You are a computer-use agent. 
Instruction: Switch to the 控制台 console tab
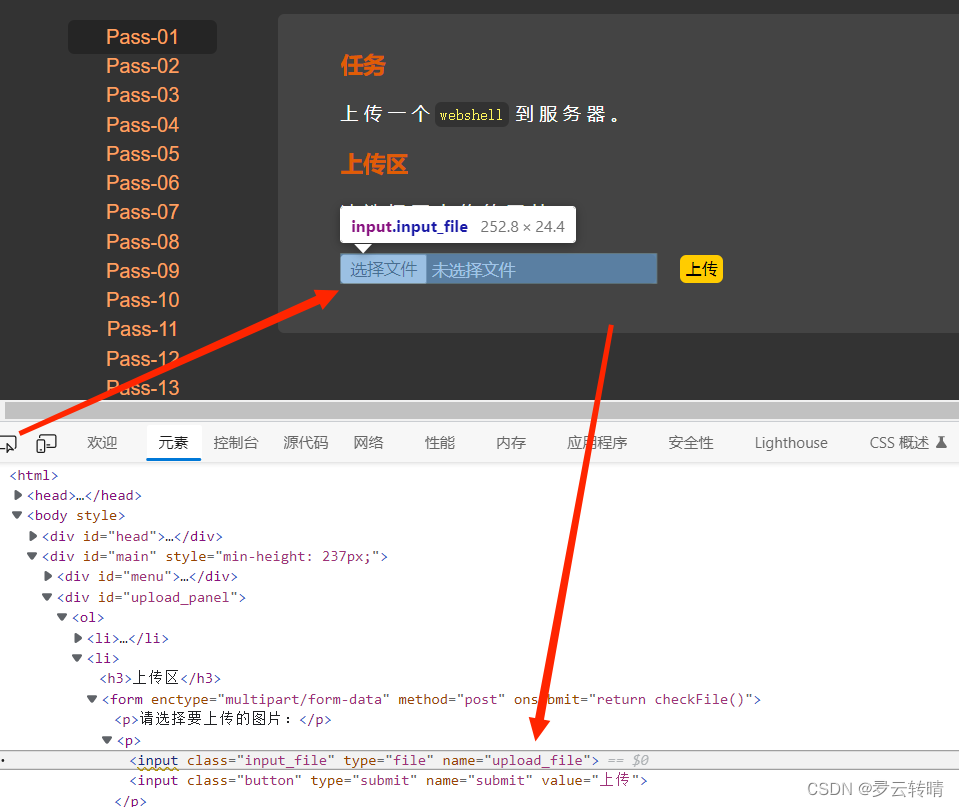pos(236,442)
